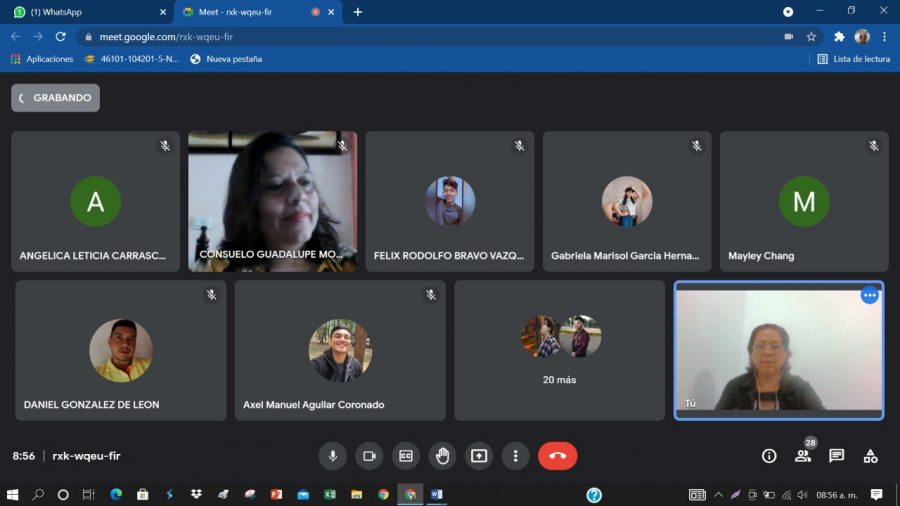
Task: Open File Explorer from the taskbar
Action: pos(356,495)
